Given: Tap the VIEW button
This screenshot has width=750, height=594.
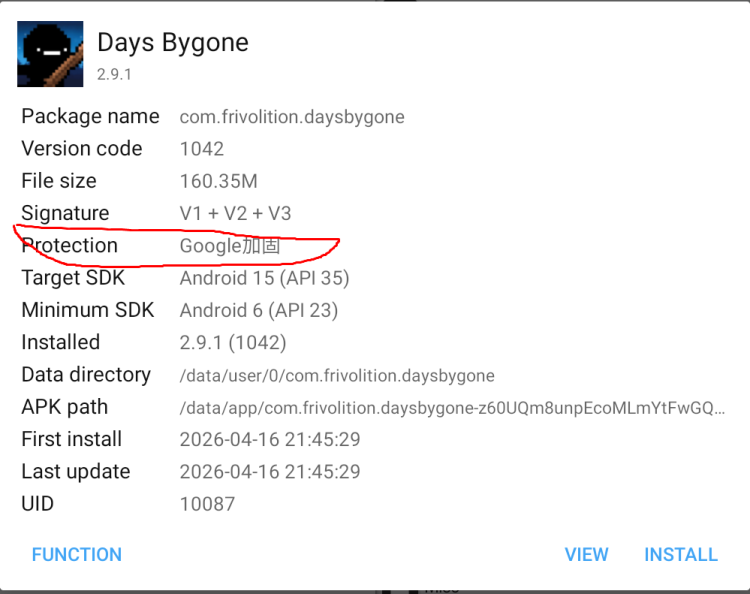Looking at the screenshot, I should pyautogui.click(x=586, y=555).
